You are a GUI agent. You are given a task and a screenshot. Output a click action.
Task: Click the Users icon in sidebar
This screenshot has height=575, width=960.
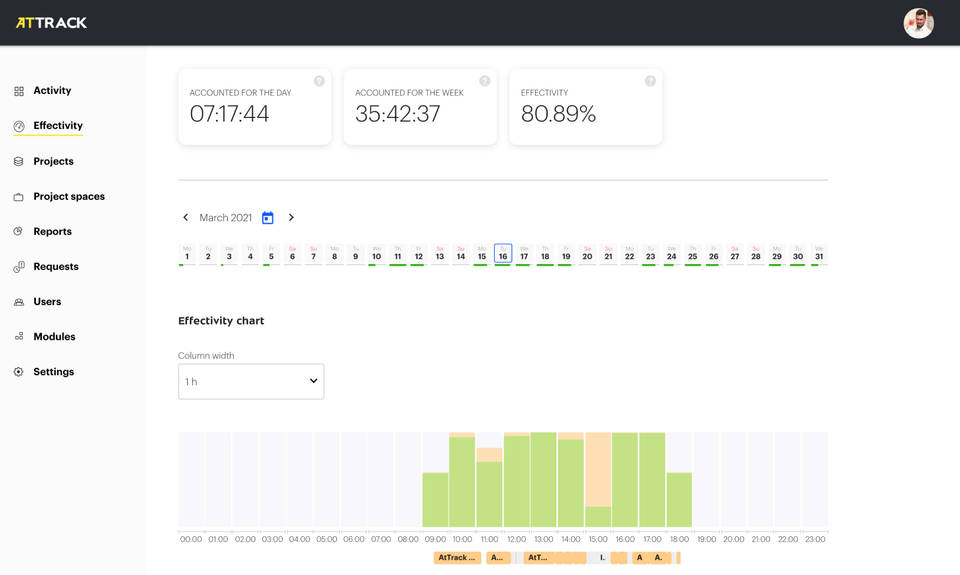pos(19,302)
